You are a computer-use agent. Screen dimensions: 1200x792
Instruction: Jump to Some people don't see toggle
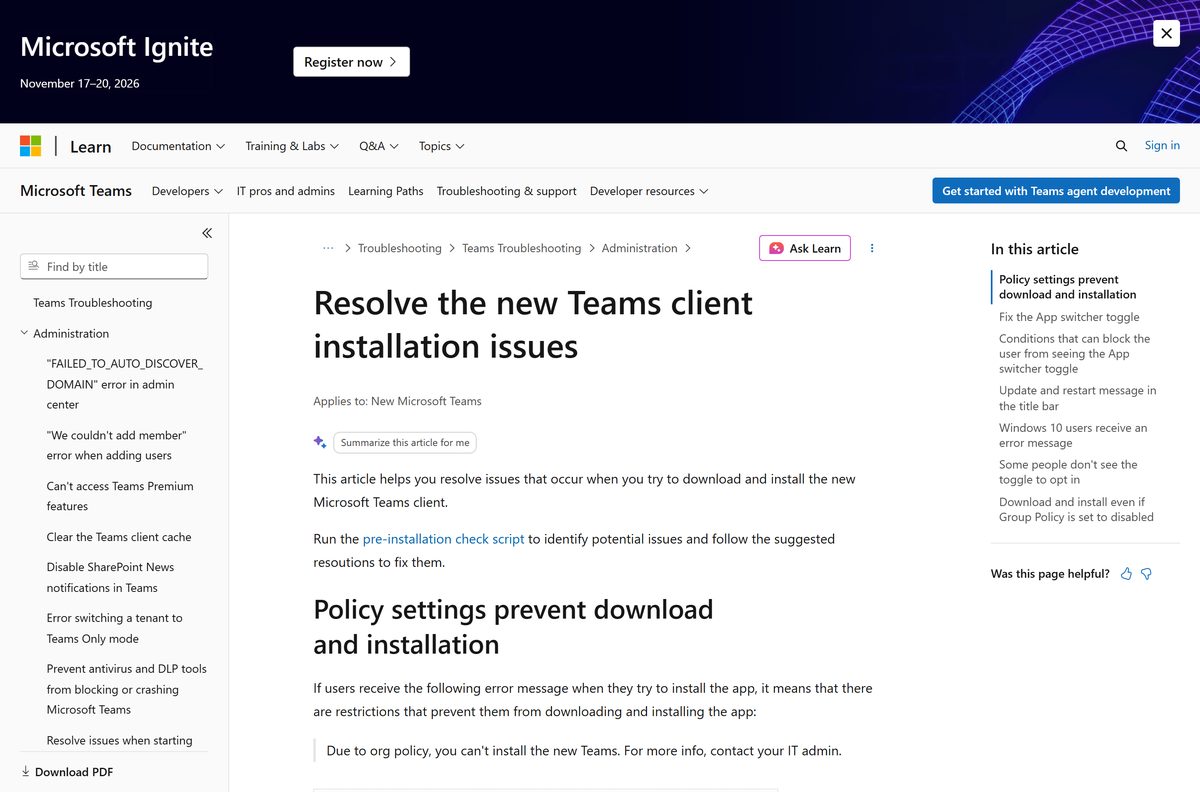tap(1068, 472)
